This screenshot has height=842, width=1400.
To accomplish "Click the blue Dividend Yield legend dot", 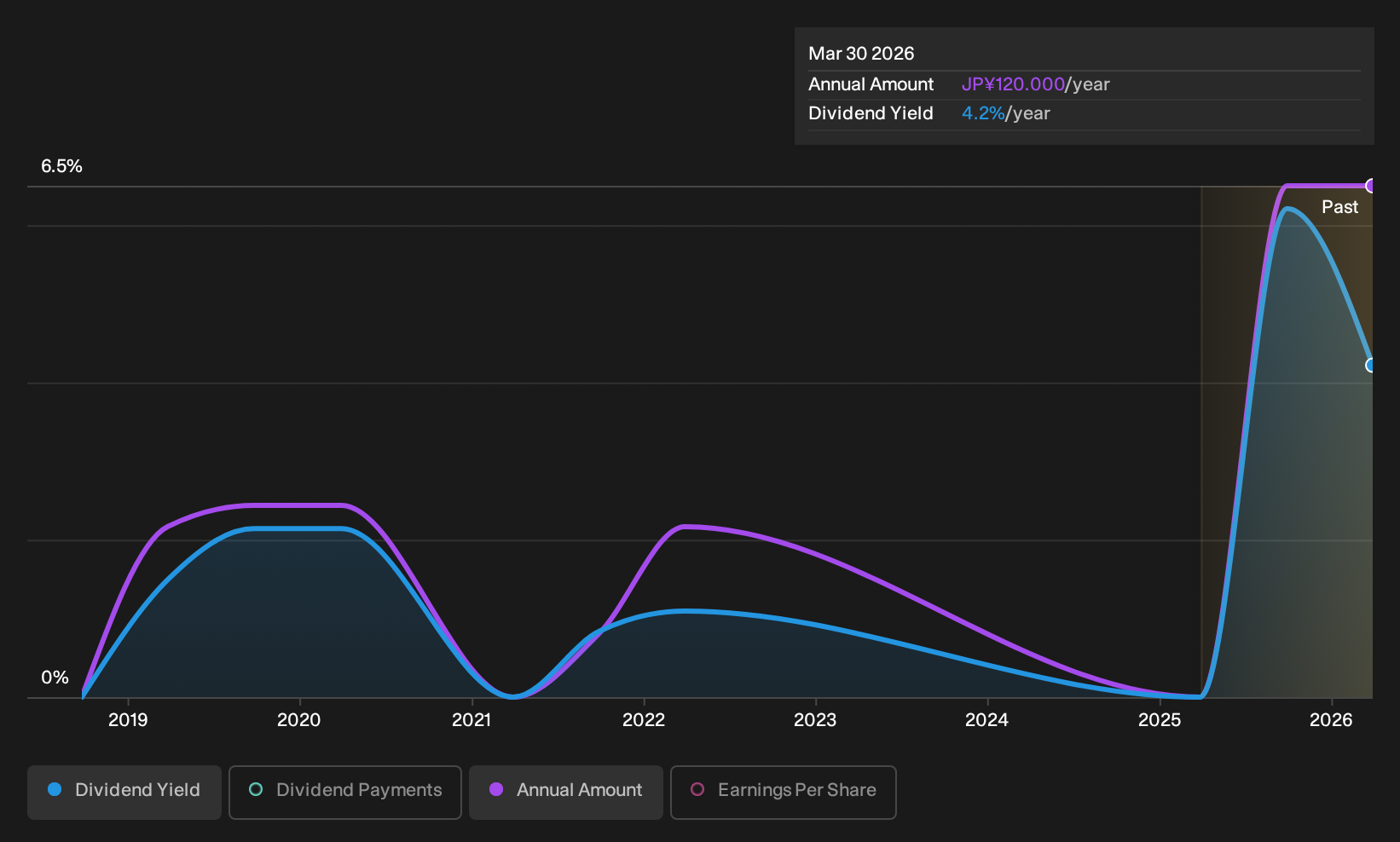I will point(55,789).
